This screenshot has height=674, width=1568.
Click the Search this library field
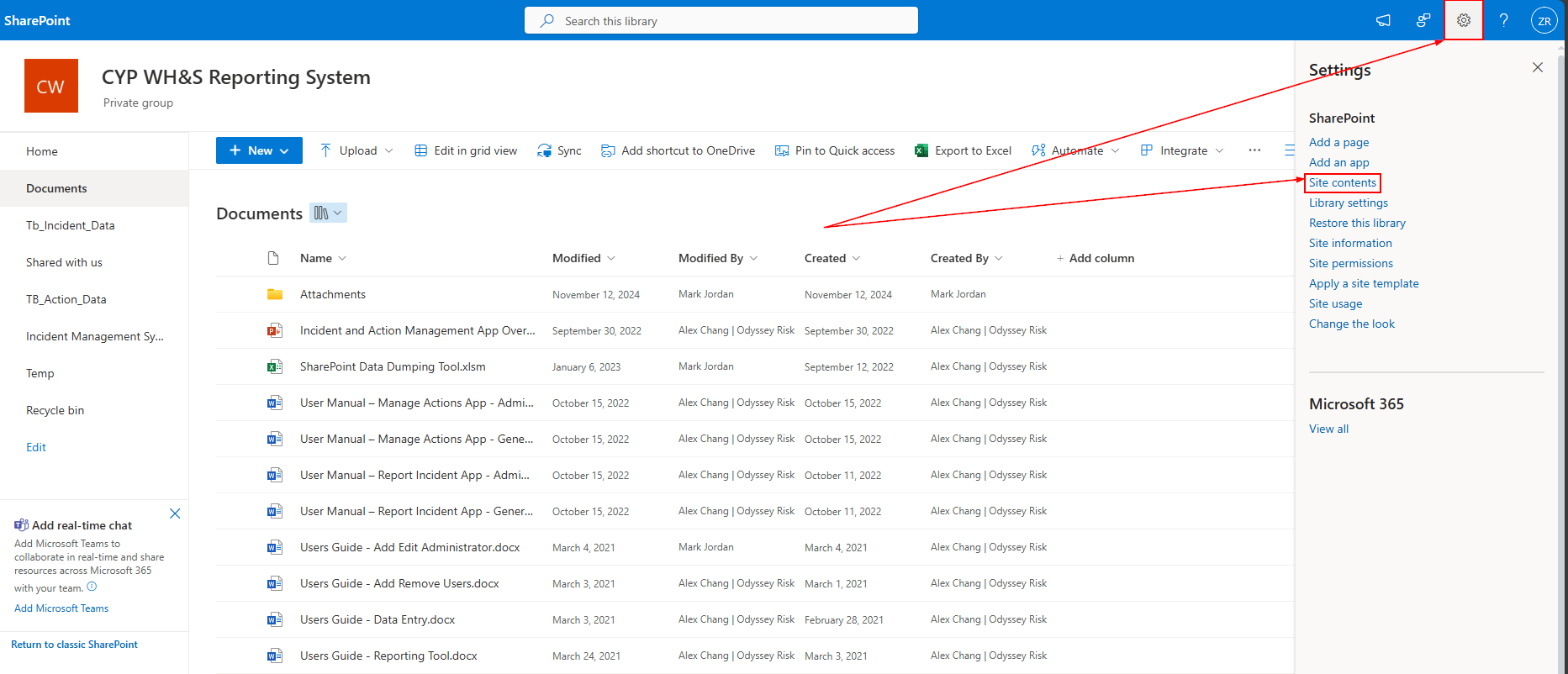721,20
